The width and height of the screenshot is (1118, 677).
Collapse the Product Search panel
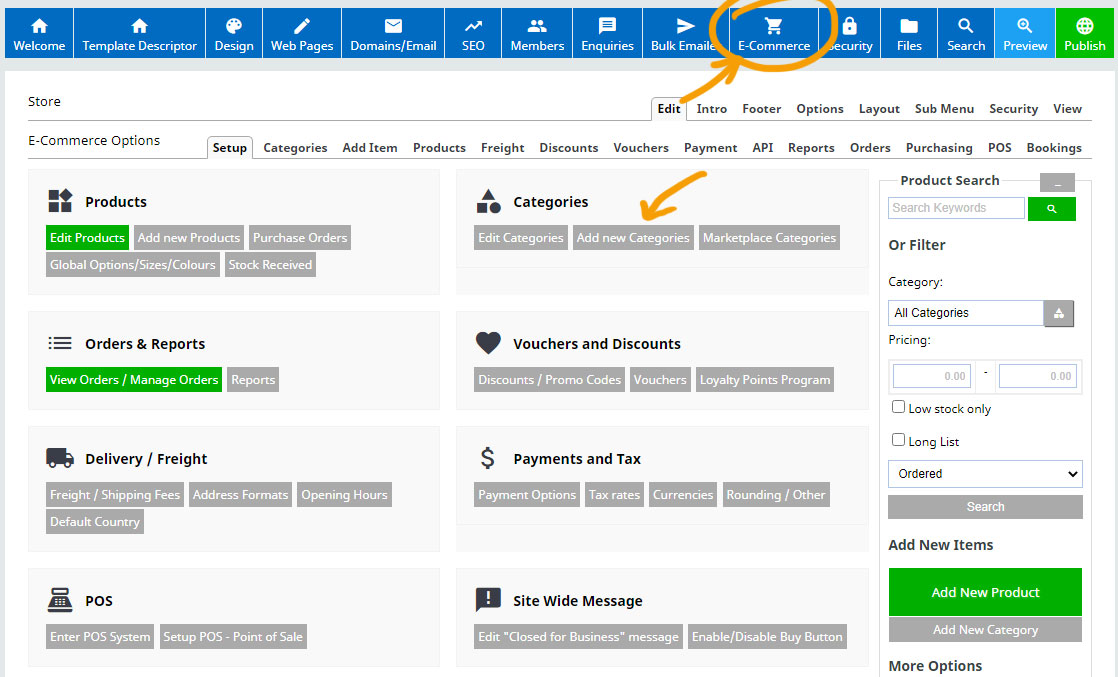tap(1057, 182)
